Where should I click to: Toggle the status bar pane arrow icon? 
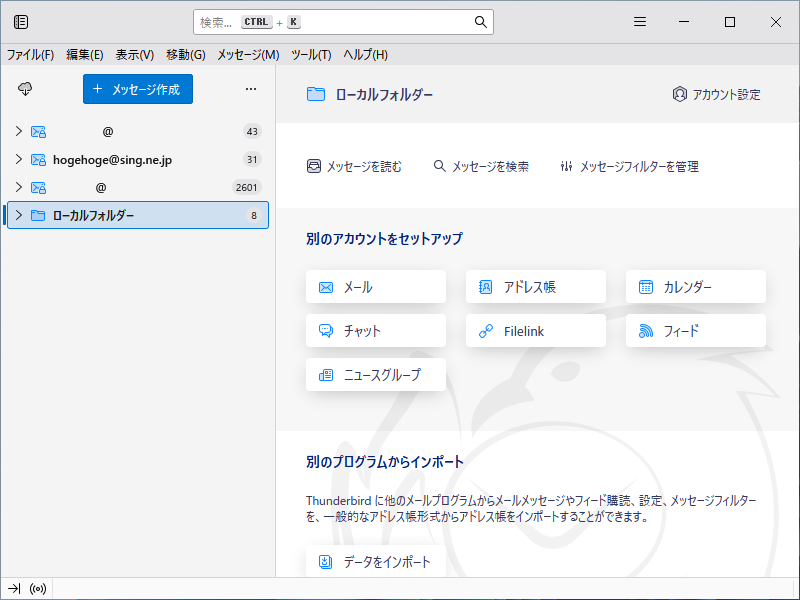14,589
